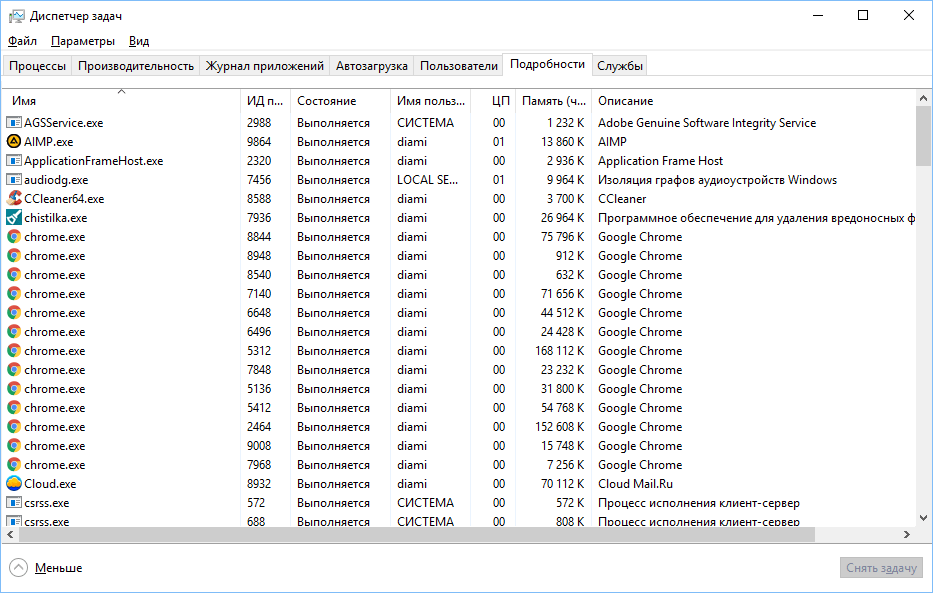The image size is (933, 593).
Task: Click the vertical scrollbar down arrow
Action: click(923, 518)
